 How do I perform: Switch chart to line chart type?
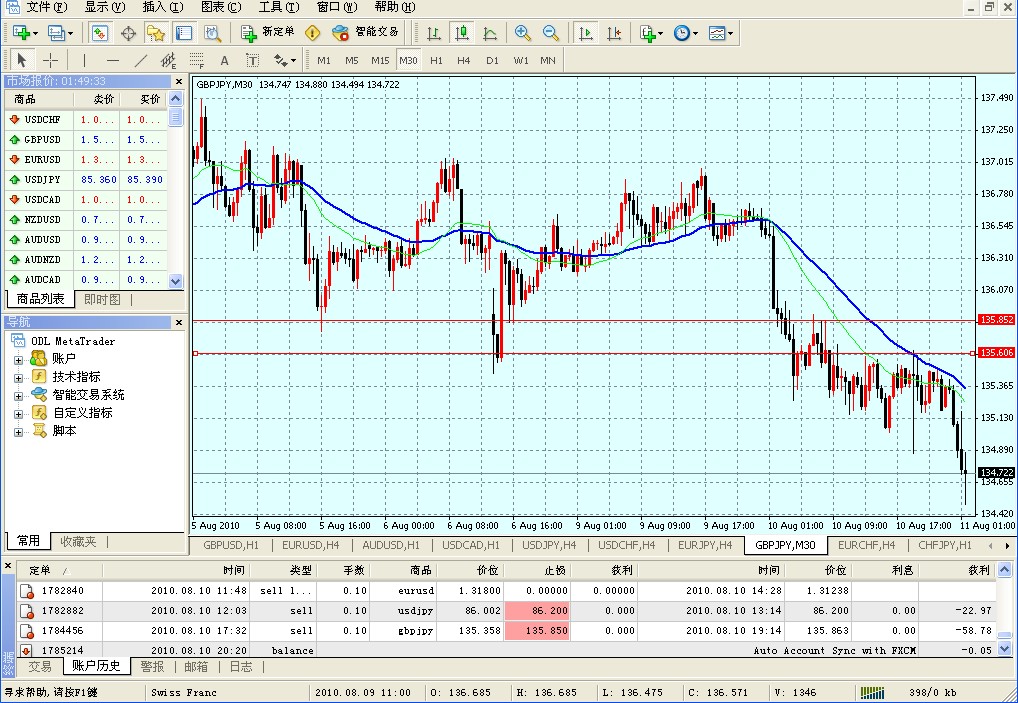pyautogui.click(x=490, y=32)
